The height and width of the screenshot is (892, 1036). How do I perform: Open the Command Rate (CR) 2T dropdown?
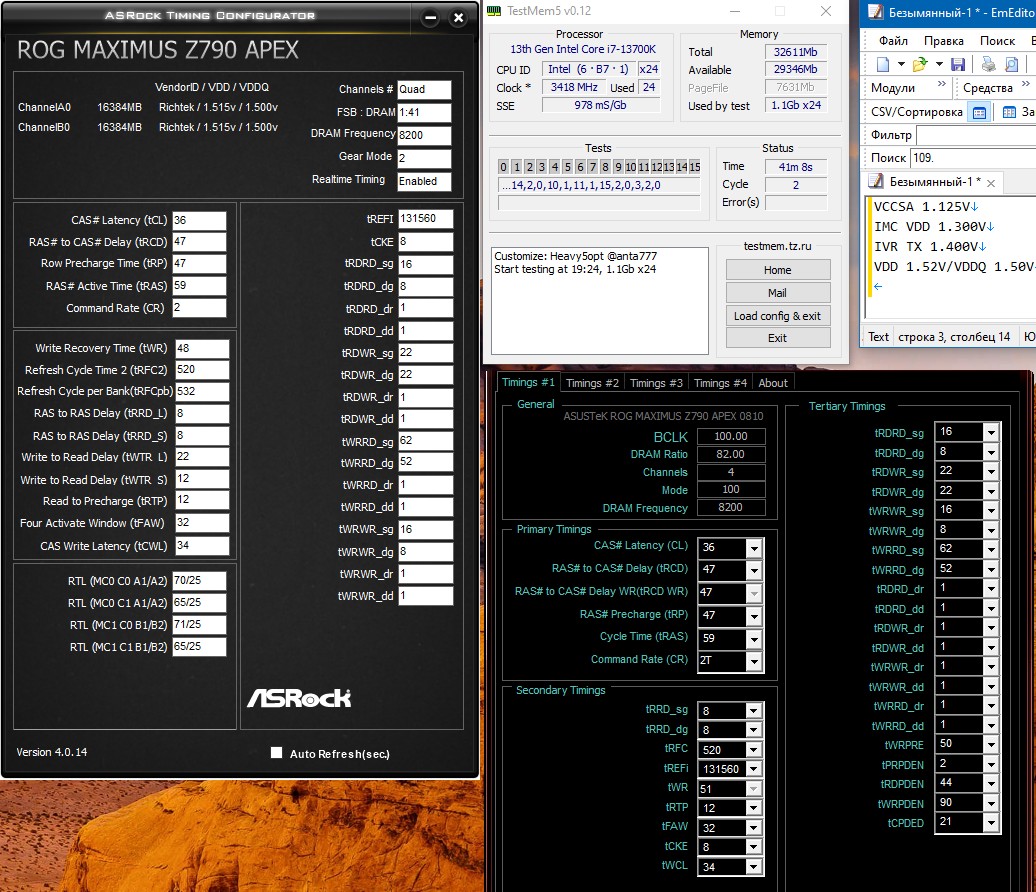pyautogui.click(x=754, y=661)
